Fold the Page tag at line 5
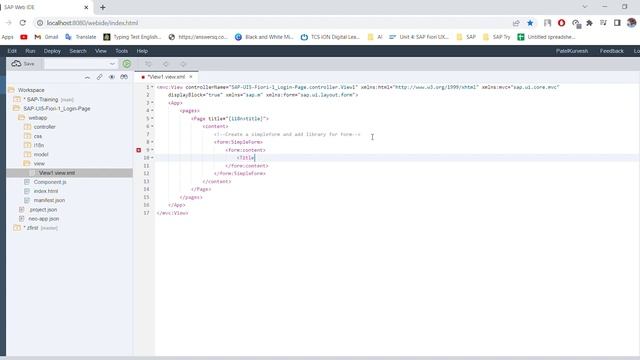Screen dimensions: 640x360 pyautogui.click(x=152, y=119)
